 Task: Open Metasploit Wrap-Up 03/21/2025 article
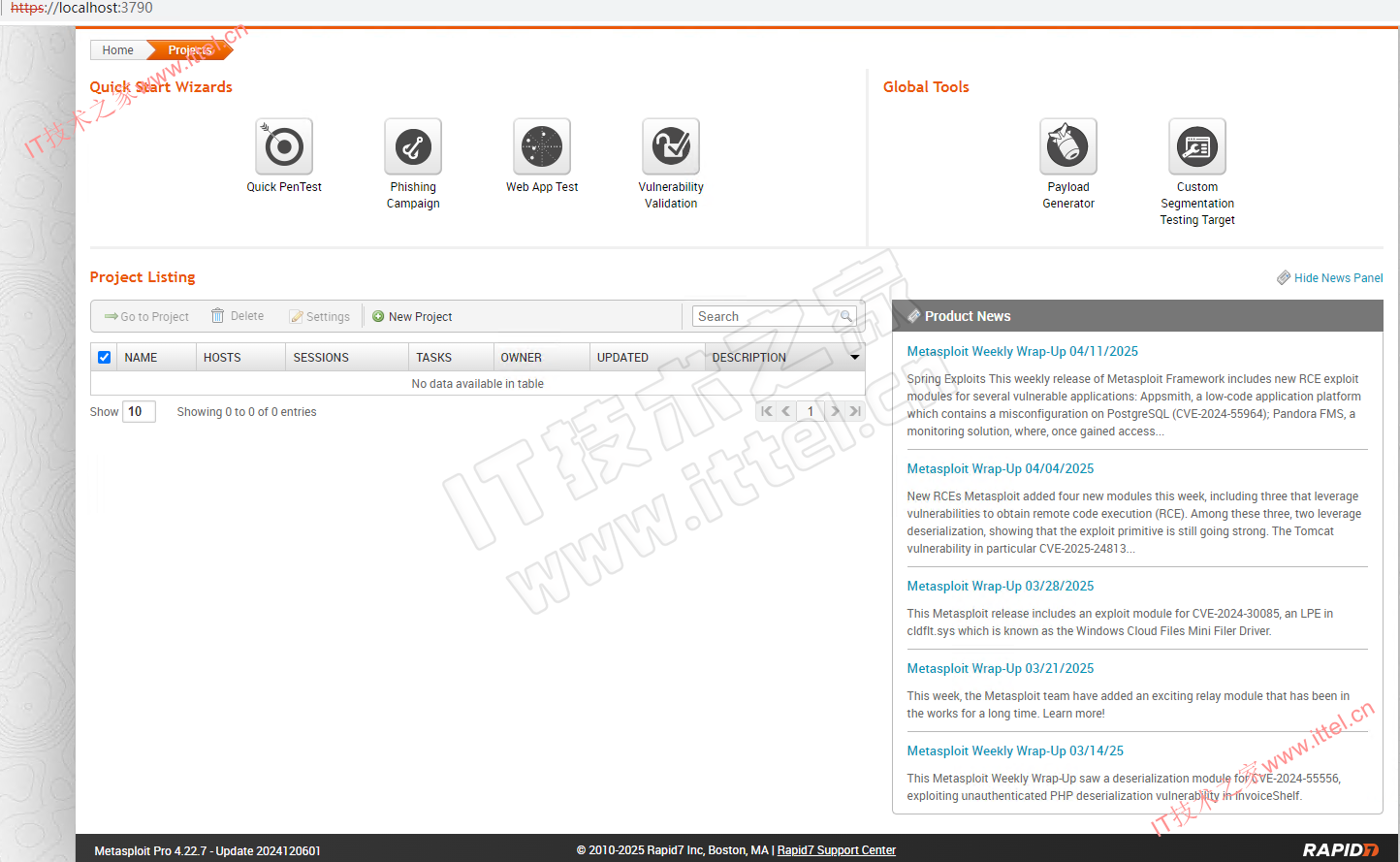1000,668
